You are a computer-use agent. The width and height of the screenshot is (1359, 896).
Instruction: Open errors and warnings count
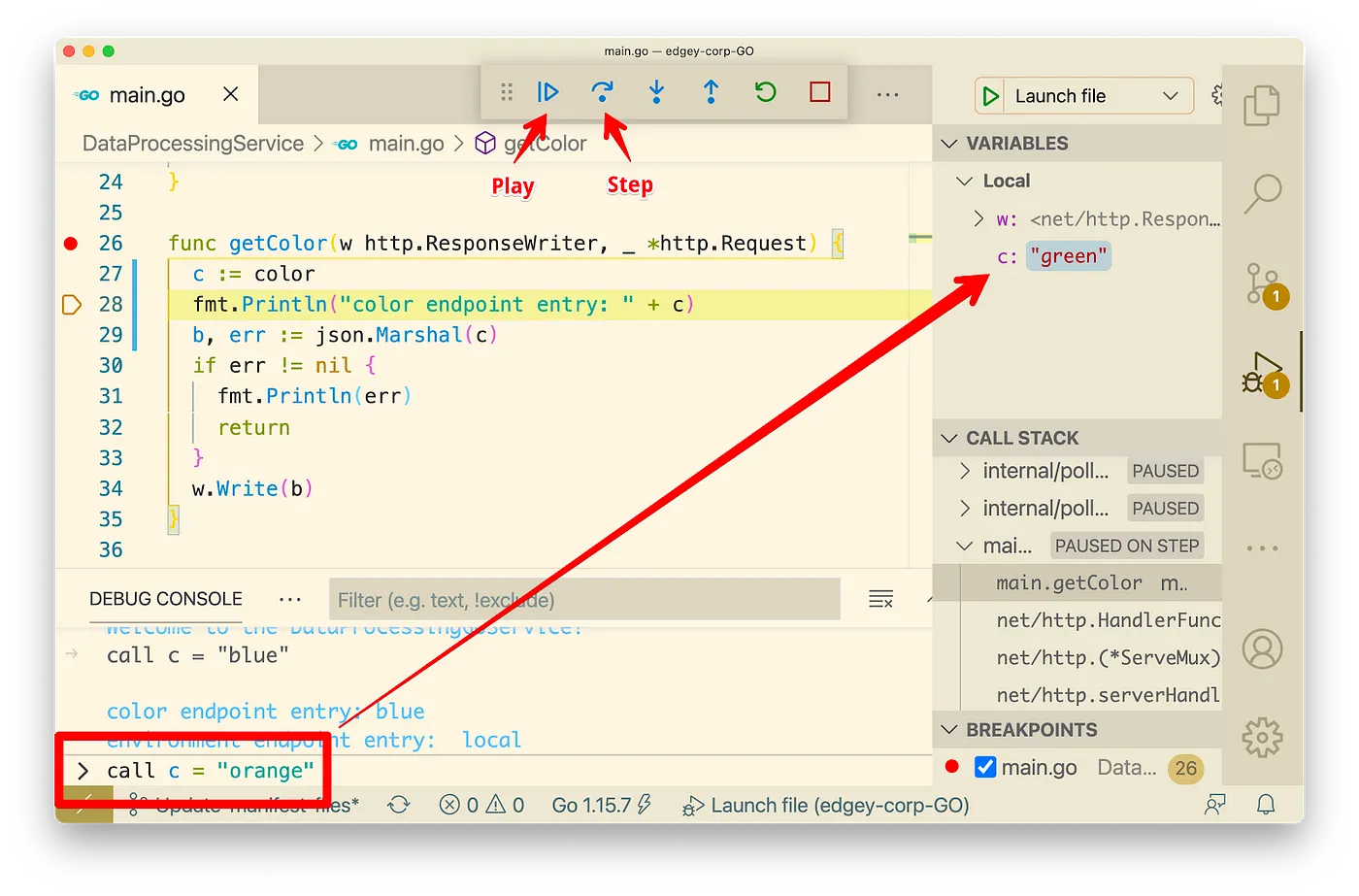[481, 805]
